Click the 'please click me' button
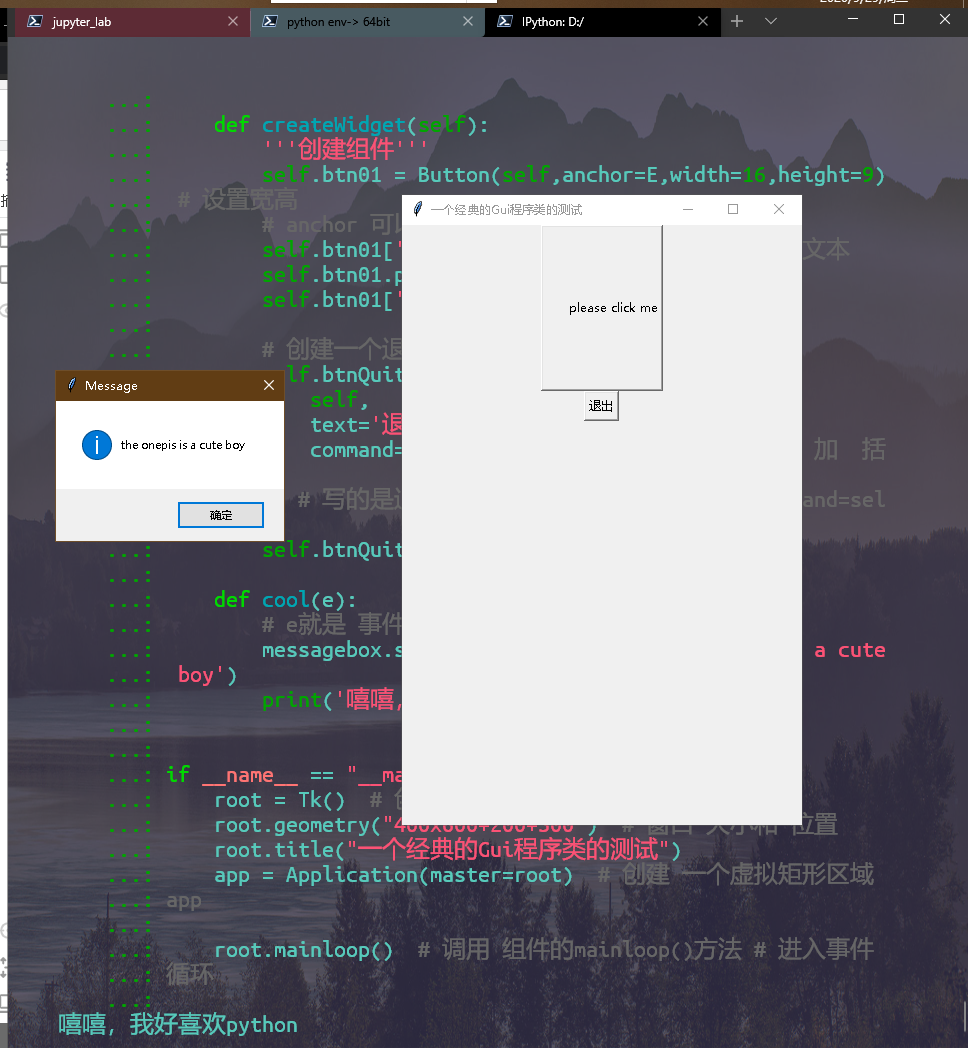 pyautogui.click(x=602, y=308)
